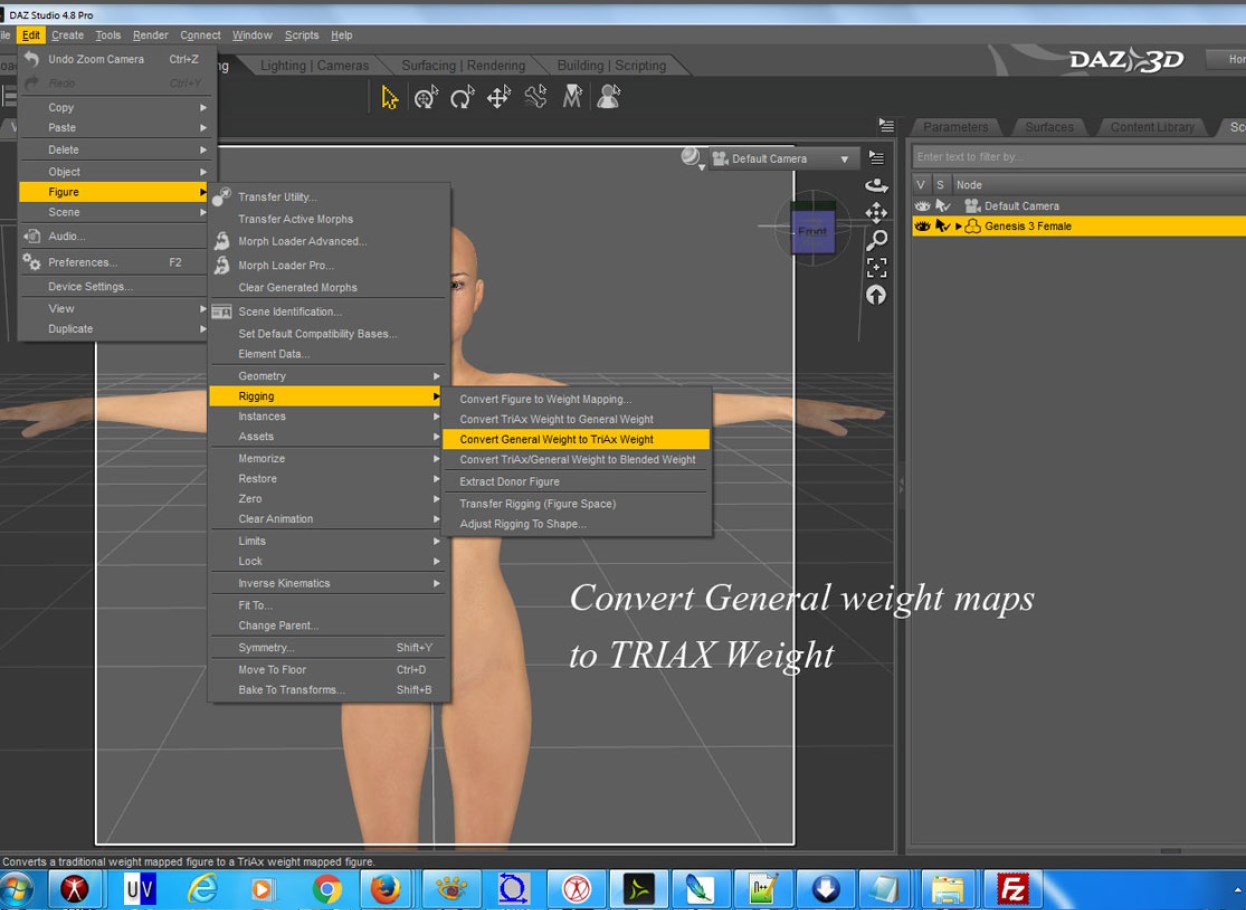Expand the Genesis 3 Female node

[958, 226]
